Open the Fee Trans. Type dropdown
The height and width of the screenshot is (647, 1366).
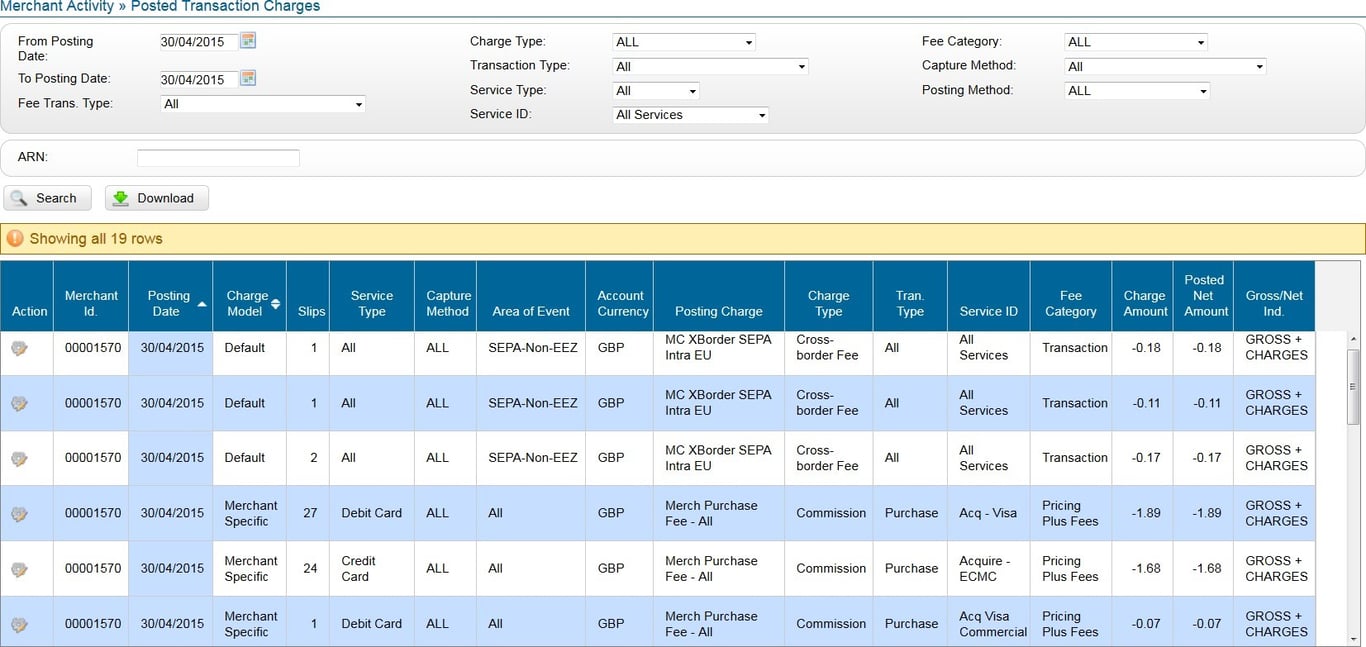point(263,104)
